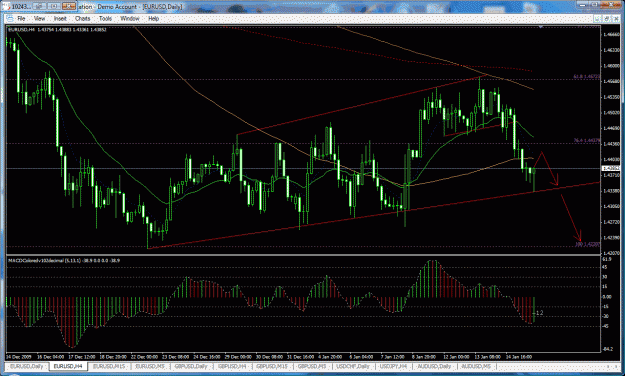Open the Insert menu
Screen dimensions: 625x376
point(60,18)
